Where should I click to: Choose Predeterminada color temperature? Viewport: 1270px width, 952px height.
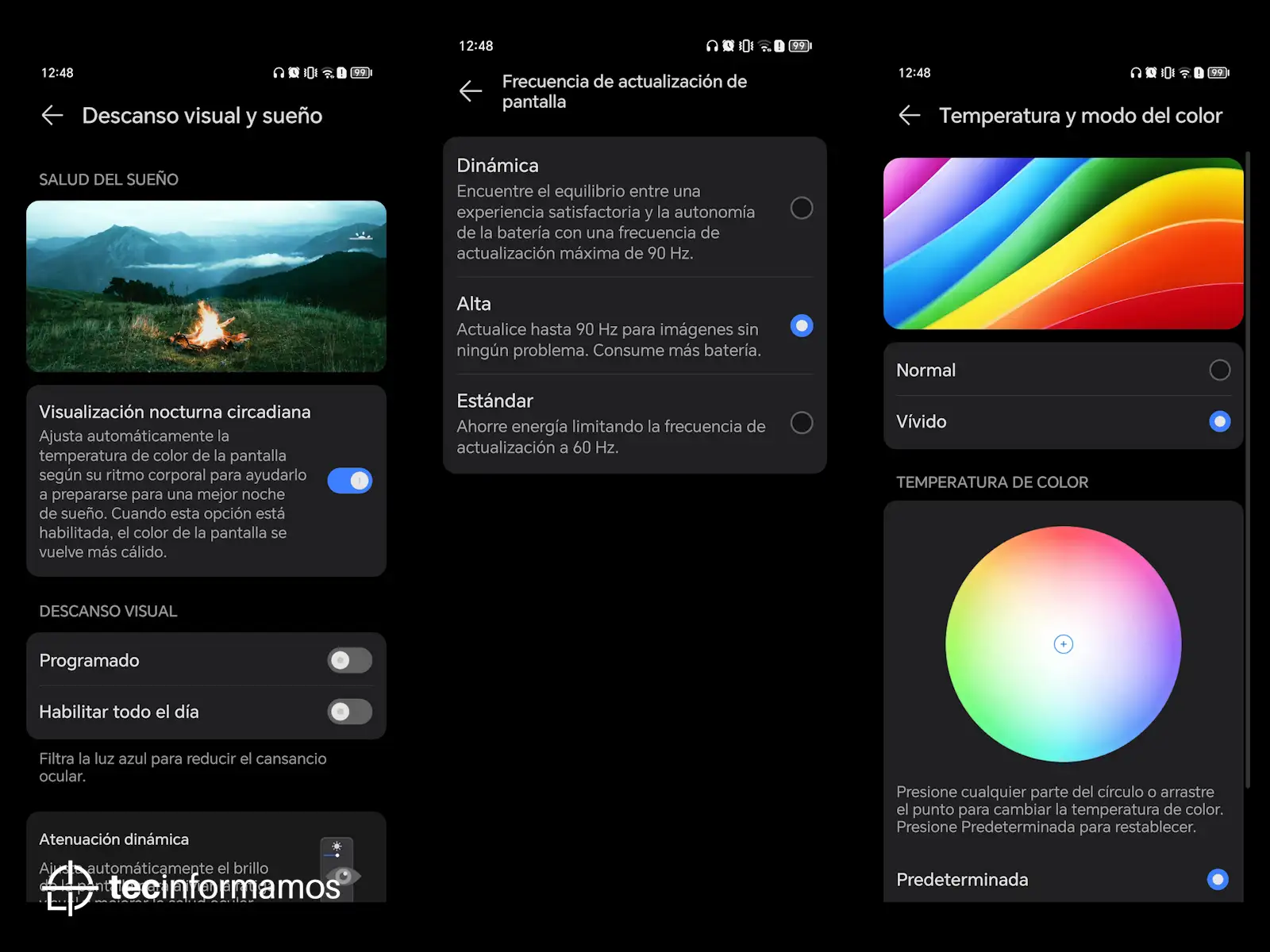point(1217,879)
